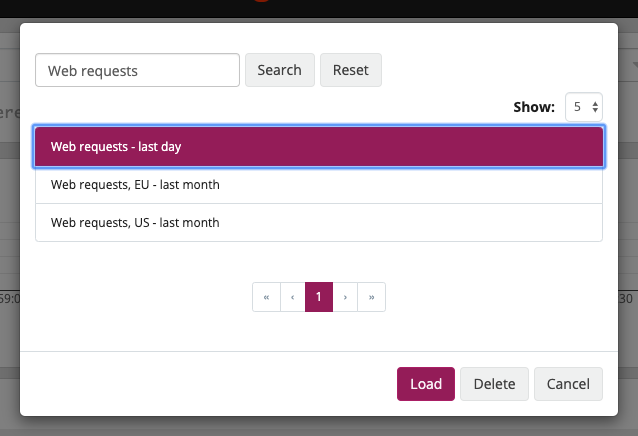The image size is (638, 436).
Task: Delete the selected saved query
Action: point(494,384)
